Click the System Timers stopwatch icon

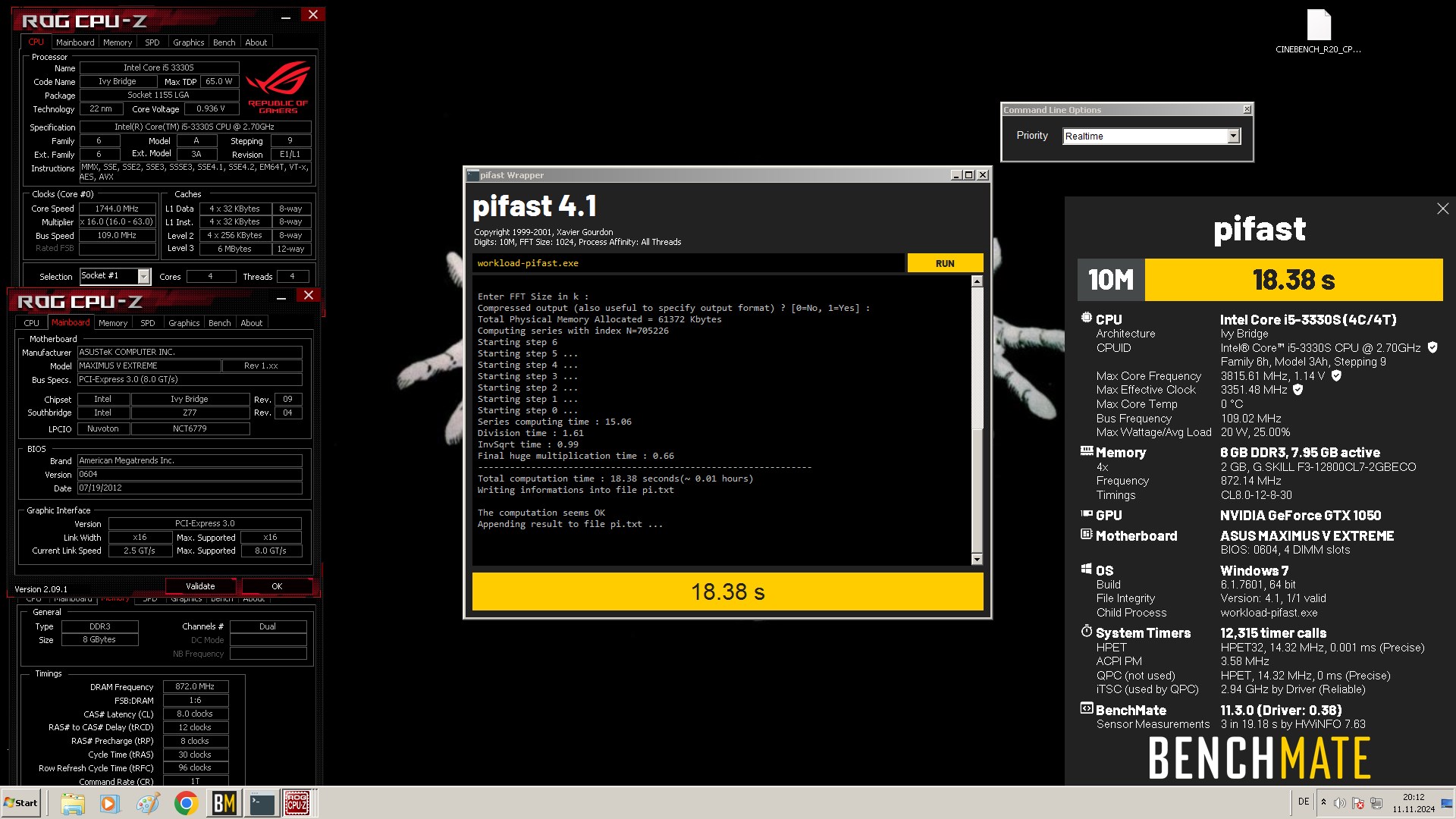coord(1087,632)
